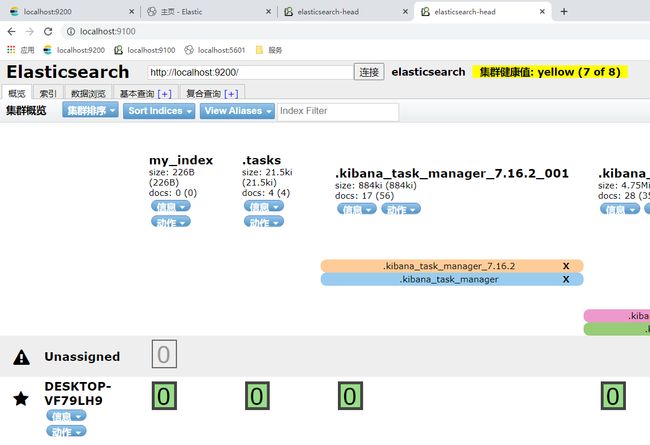Remove the .kibana_task_manager_7.16.2 alias
650x445 pixels.
566,266
